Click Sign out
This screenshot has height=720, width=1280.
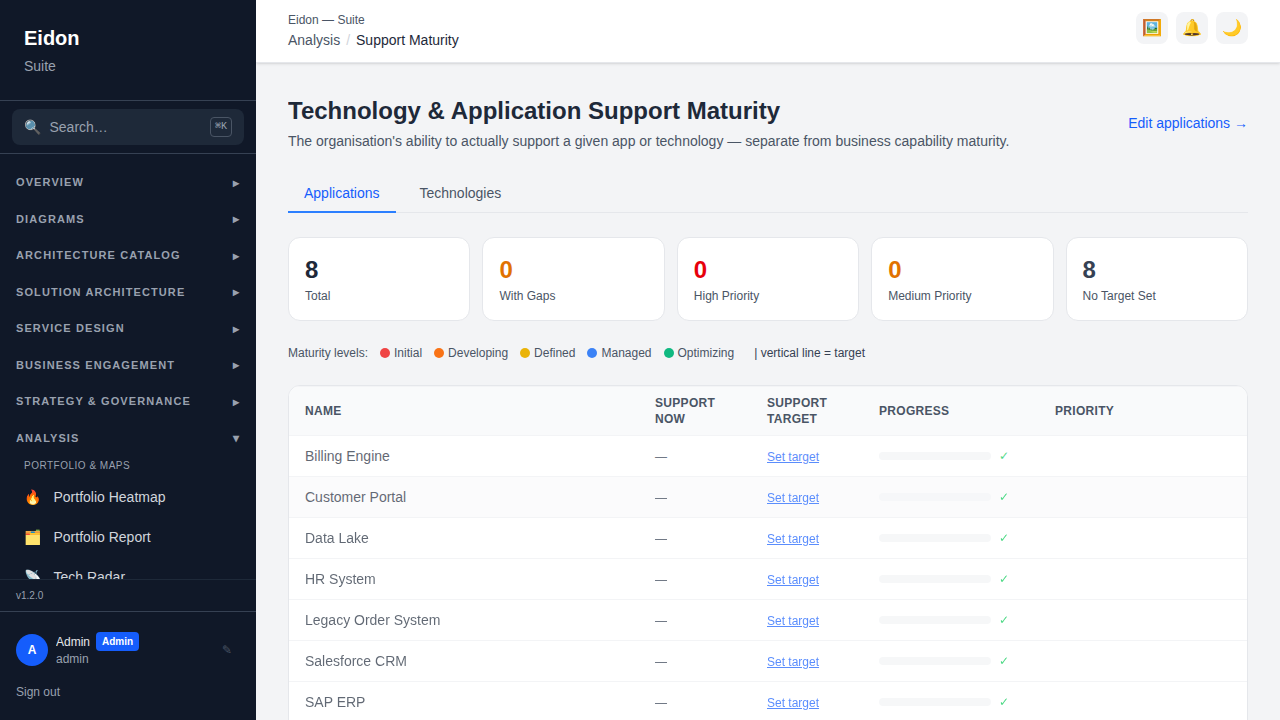point(38,692)
